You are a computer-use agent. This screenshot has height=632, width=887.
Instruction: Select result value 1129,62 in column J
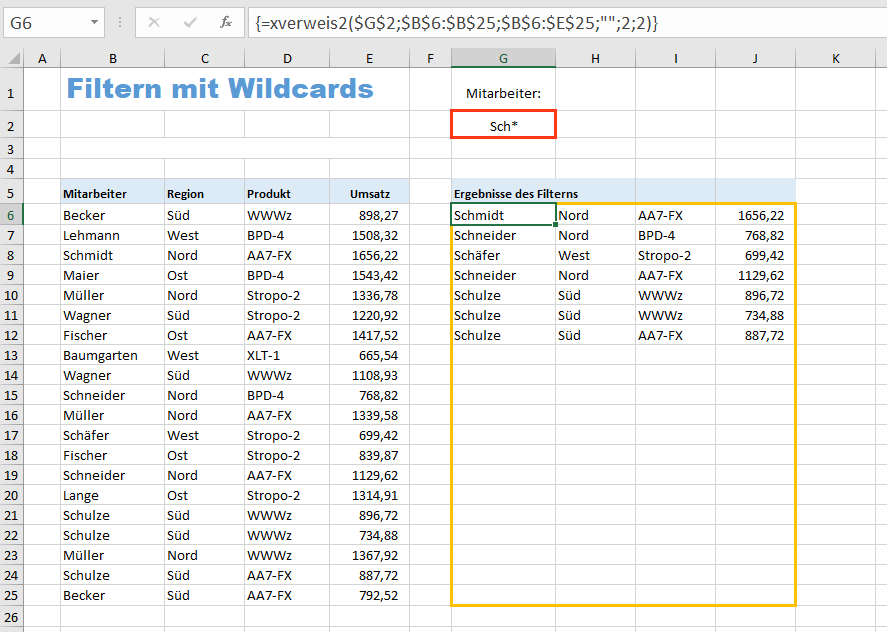tap(755, 276)
